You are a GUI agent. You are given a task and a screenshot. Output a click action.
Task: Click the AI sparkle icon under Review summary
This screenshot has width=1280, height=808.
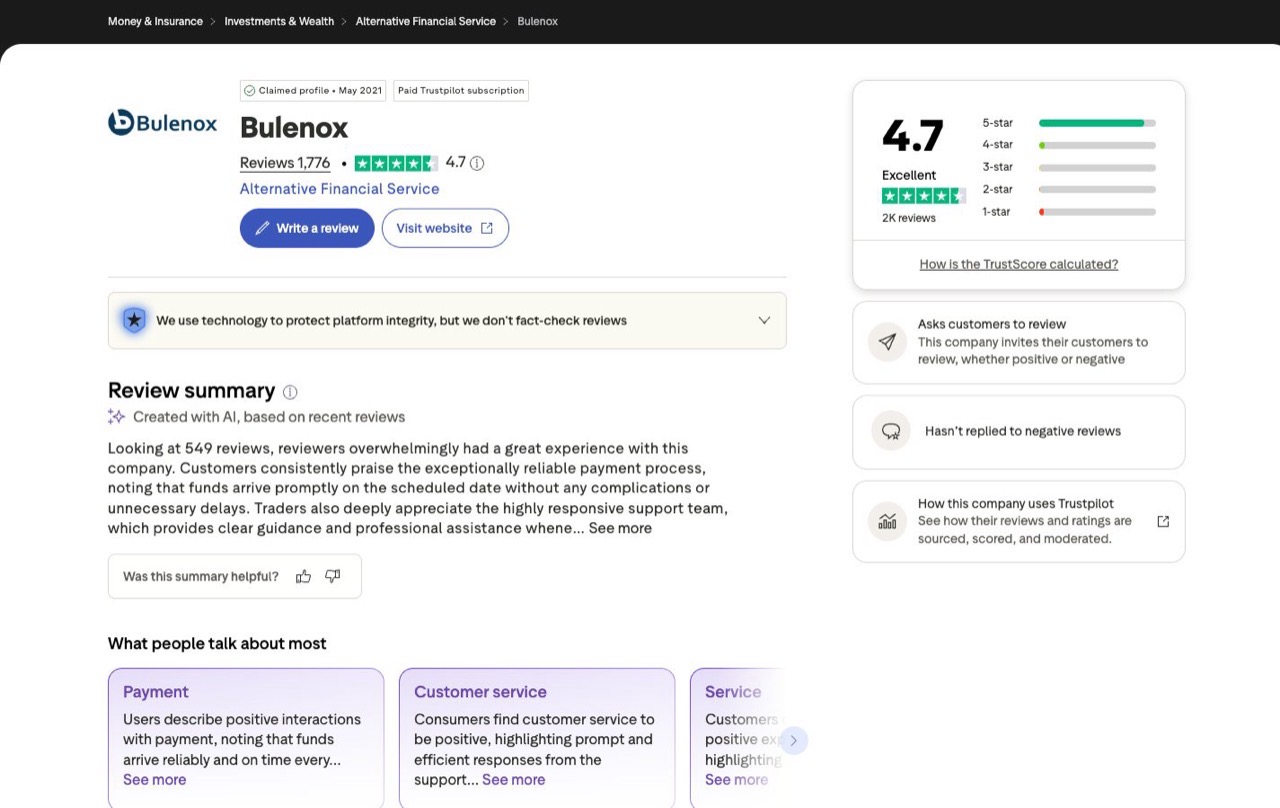click(116, 417)
